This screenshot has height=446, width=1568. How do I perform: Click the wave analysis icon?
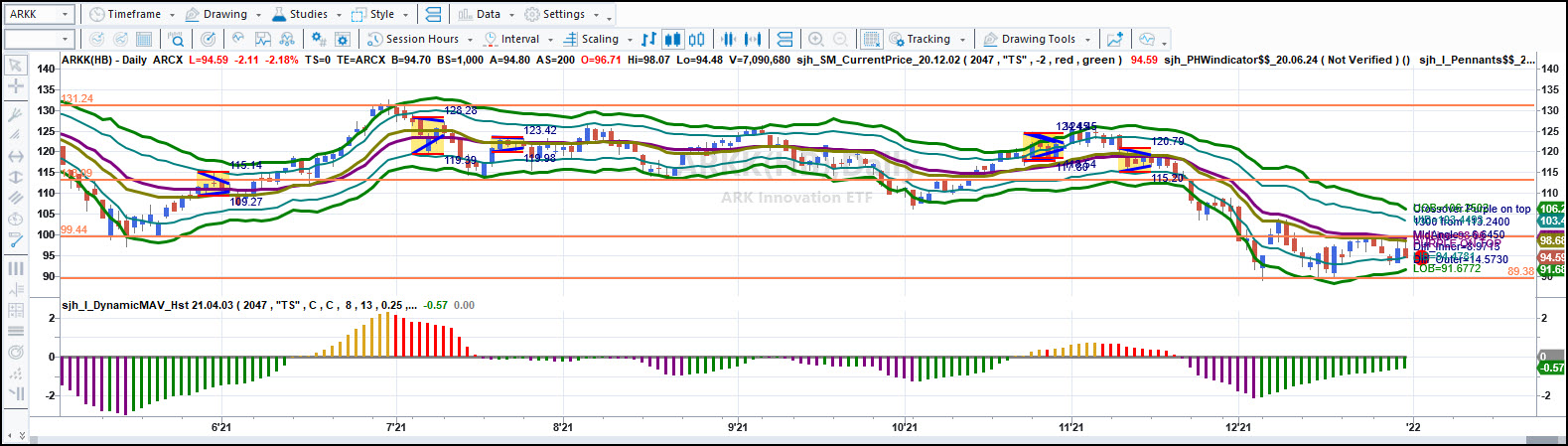pos(238,39)
